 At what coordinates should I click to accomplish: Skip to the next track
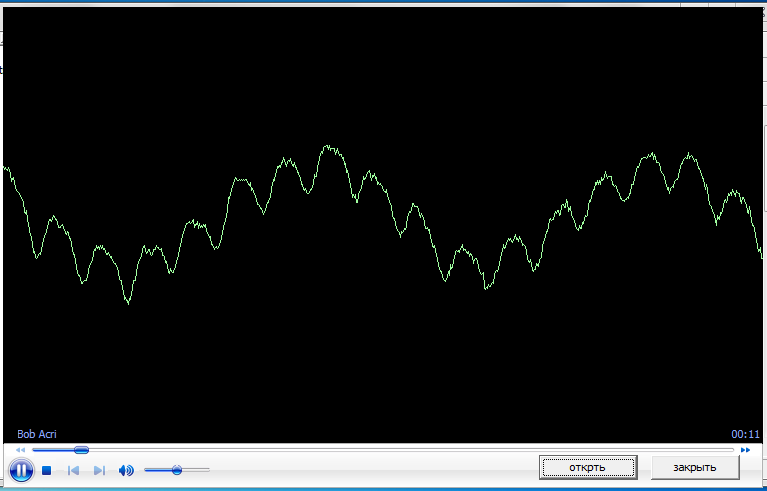(x=99, y=470)
